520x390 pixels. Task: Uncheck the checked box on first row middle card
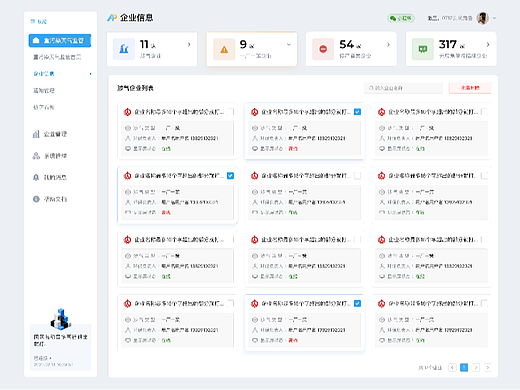357,112
